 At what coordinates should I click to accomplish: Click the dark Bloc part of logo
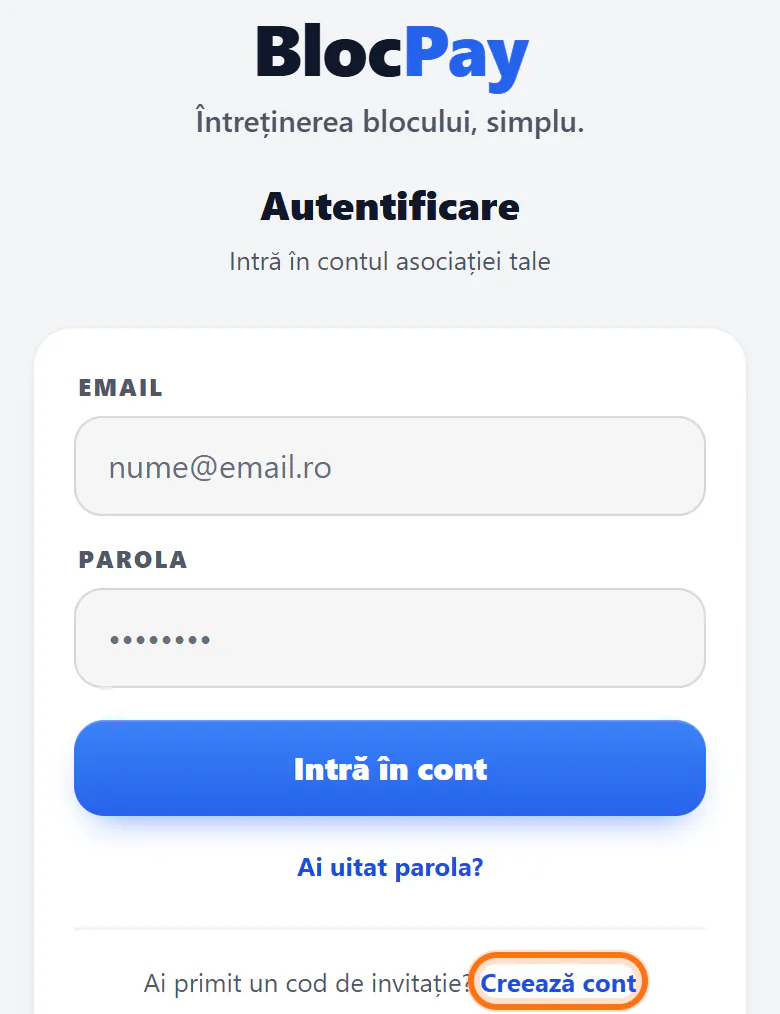pyautogui.click(x=330, y=52)
